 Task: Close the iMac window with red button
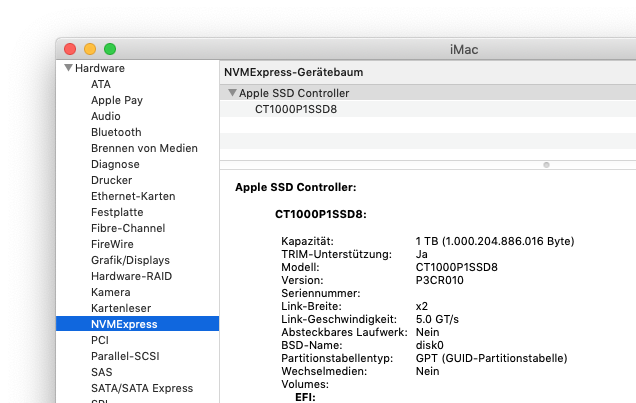pos(70,49)
